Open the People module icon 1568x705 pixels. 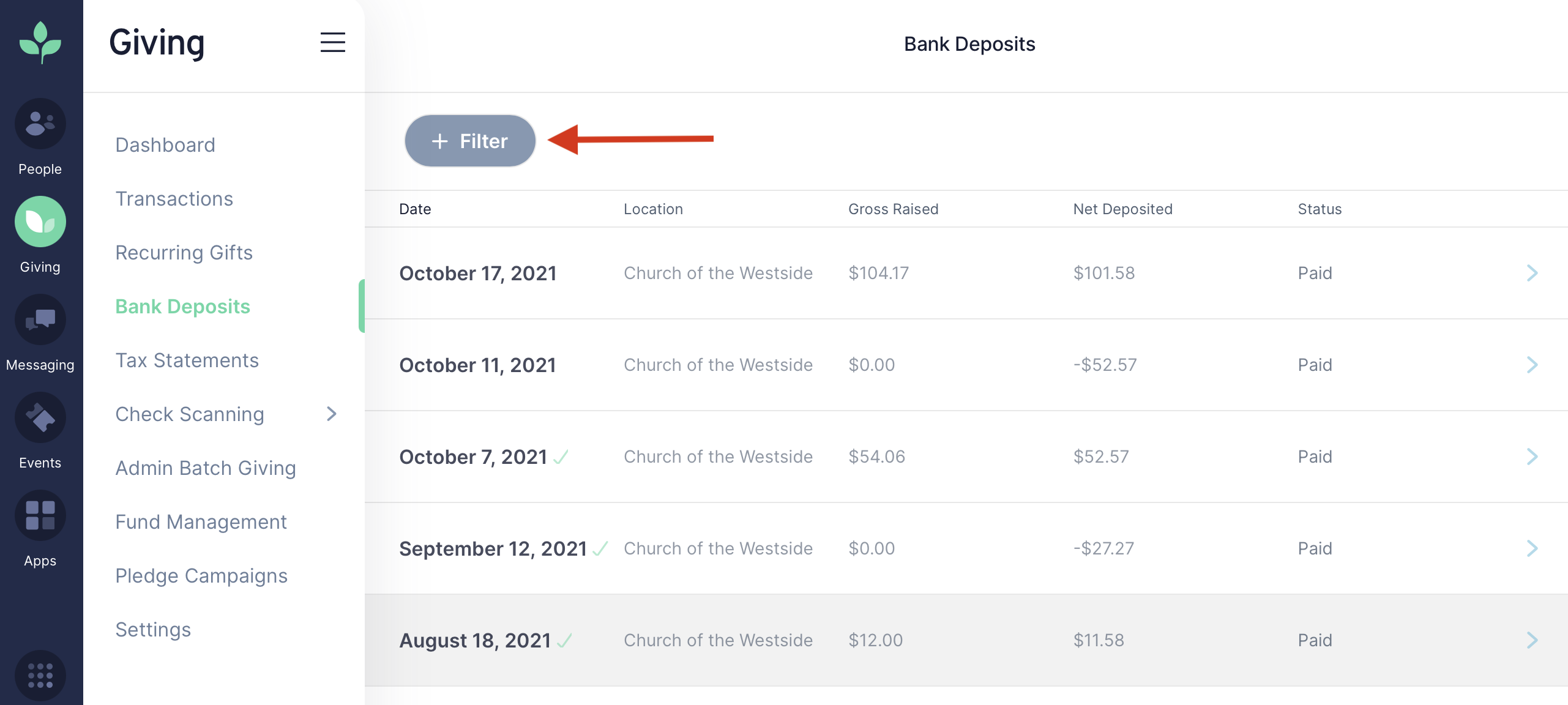coord(40,124)
